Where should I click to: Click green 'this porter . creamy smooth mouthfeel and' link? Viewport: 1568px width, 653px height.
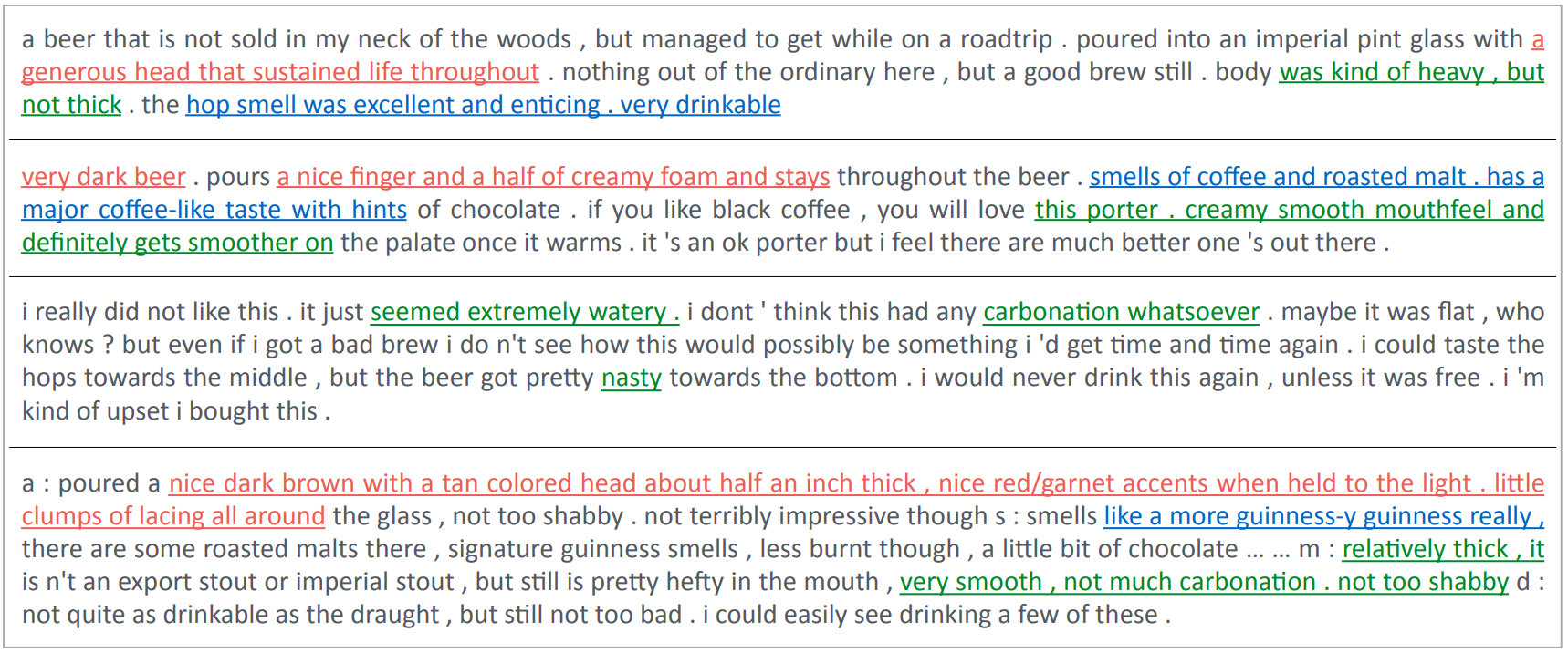1290,210
